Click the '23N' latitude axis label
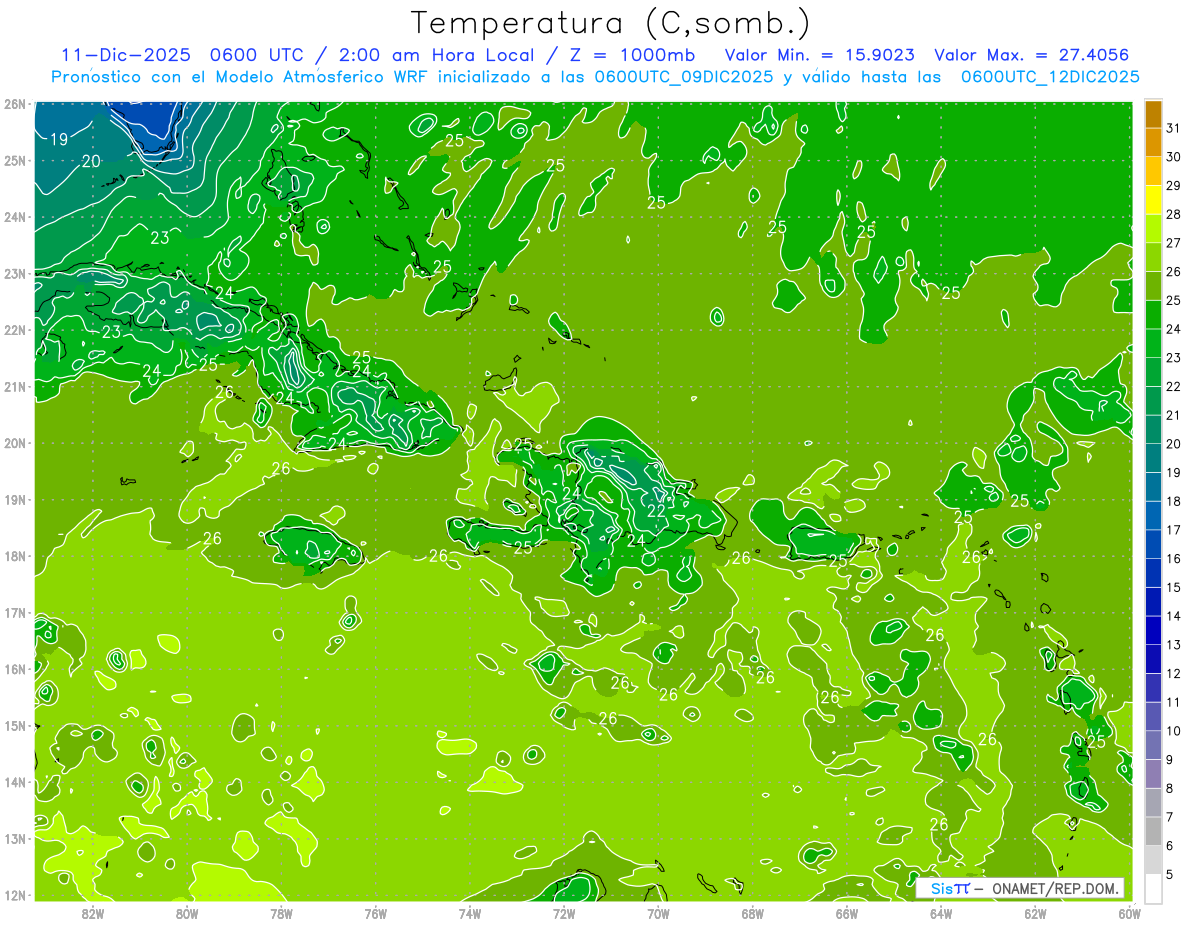 tap(14, 274)
